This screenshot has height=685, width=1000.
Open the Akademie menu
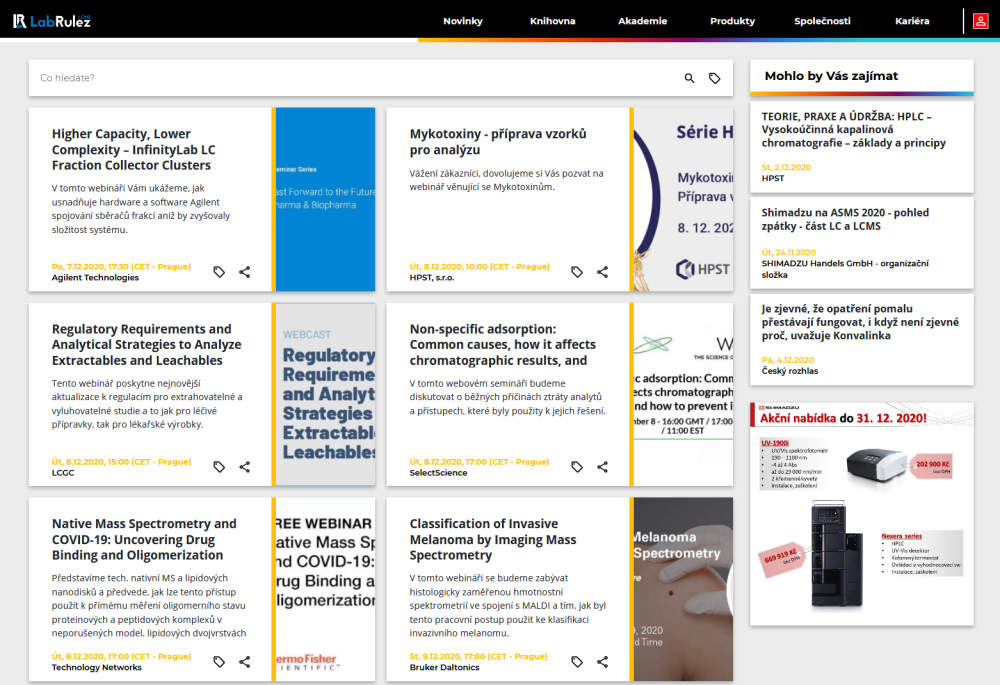point(642,21)
